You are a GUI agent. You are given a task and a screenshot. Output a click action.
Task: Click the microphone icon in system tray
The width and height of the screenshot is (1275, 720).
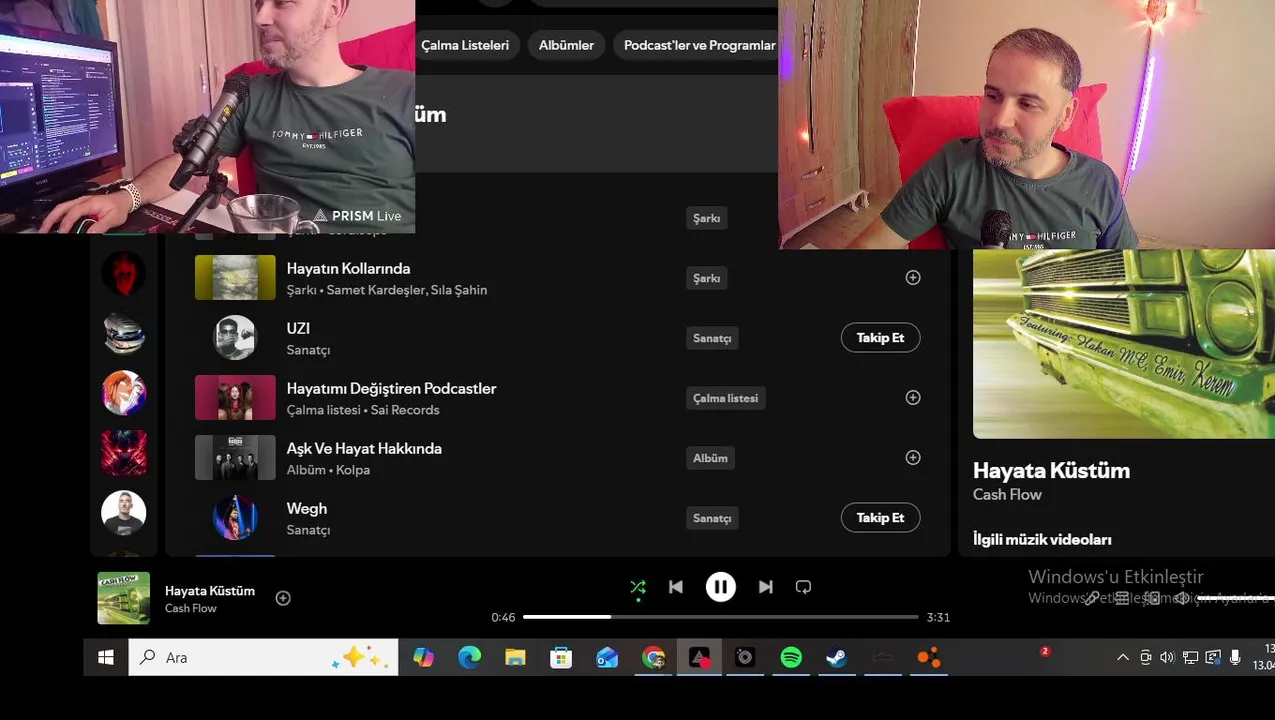(x=1235, y=657)
